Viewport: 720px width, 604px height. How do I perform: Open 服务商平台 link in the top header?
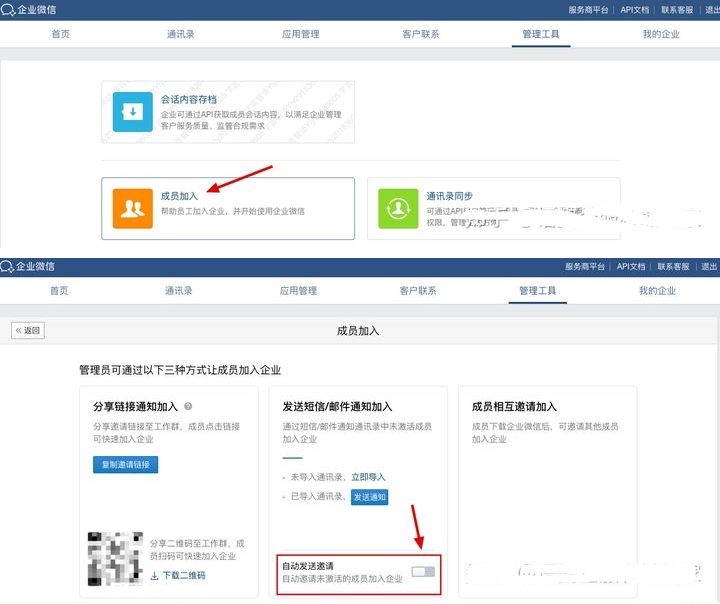tap(588, 9)
